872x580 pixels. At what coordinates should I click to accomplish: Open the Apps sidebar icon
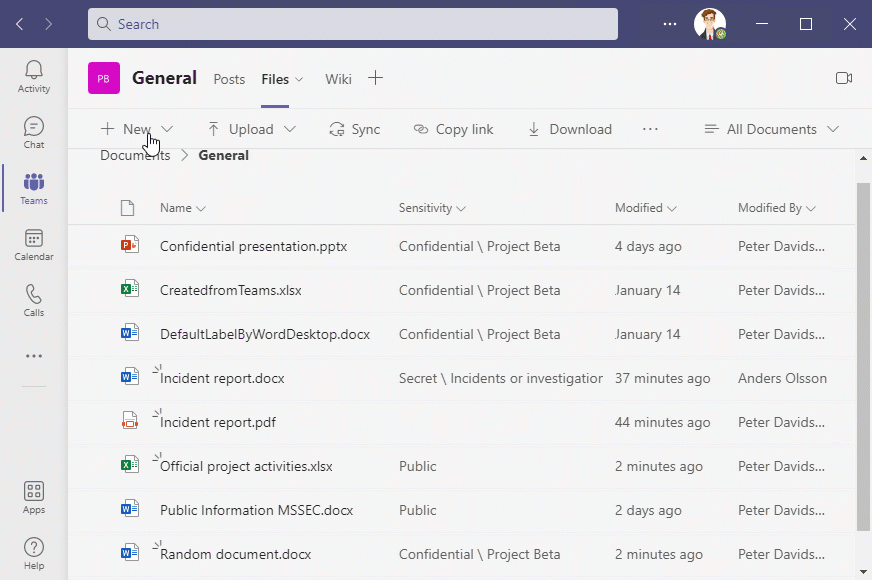tap(34, 497)
